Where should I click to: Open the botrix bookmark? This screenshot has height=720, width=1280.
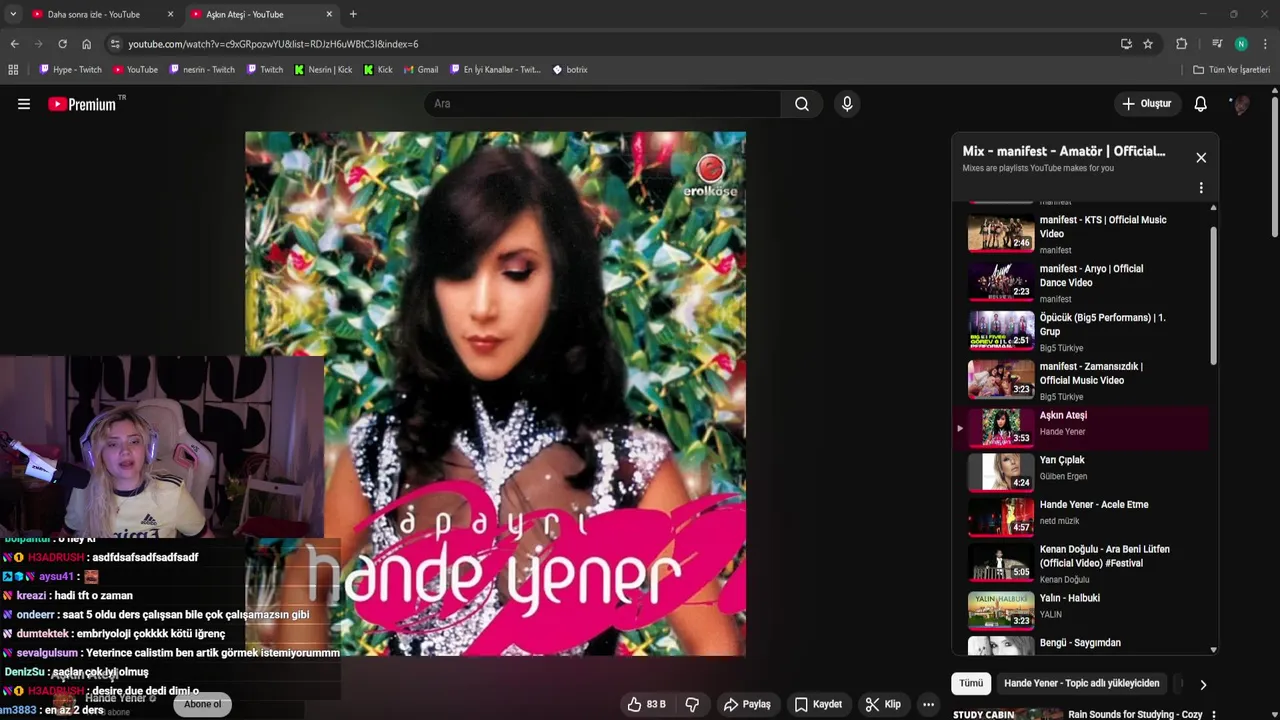(570, 70)
